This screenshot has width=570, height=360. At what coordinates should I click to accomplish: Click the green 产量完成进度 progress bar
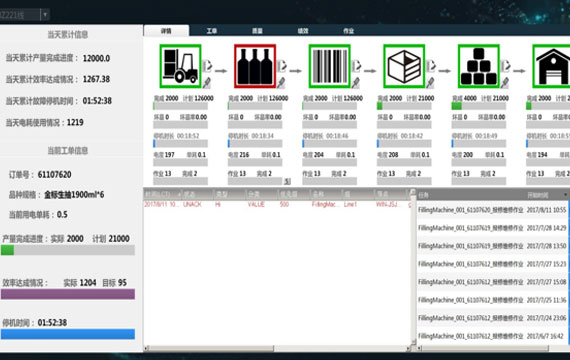click(x=68, y=250)
